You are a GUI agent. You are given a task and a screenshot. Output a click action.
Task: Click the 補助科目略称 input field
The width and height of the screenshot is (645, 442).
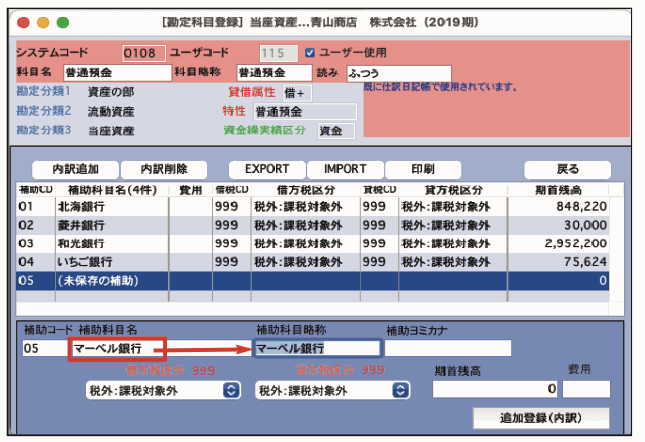[x=317, y=349]
